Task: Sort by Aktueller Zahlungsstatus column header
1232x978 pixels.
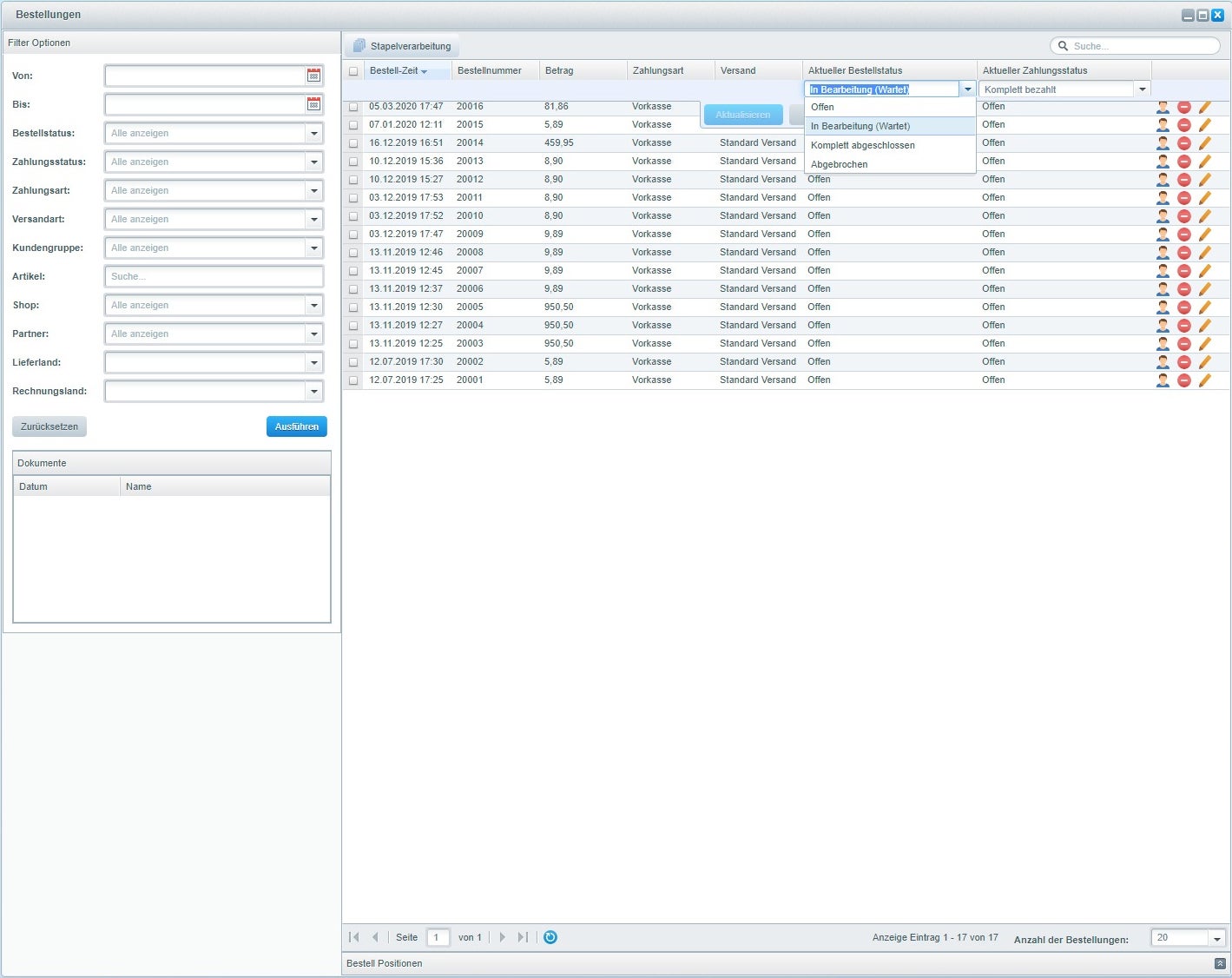Action: (1064, 70)
